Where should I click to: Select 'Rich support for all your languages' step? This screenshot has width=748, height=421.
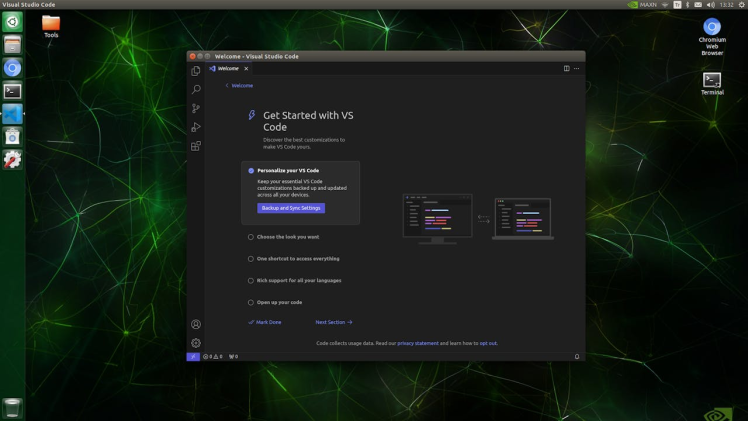pos(300,280)
